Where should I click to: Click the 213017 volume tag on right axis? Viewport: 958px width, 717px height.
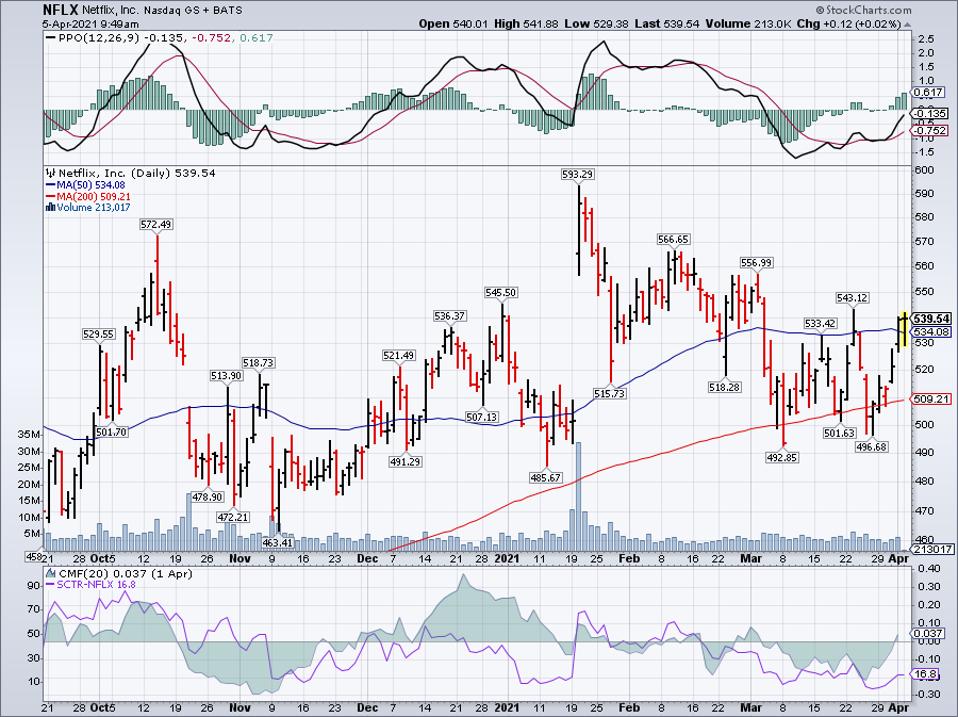point(933,550)
